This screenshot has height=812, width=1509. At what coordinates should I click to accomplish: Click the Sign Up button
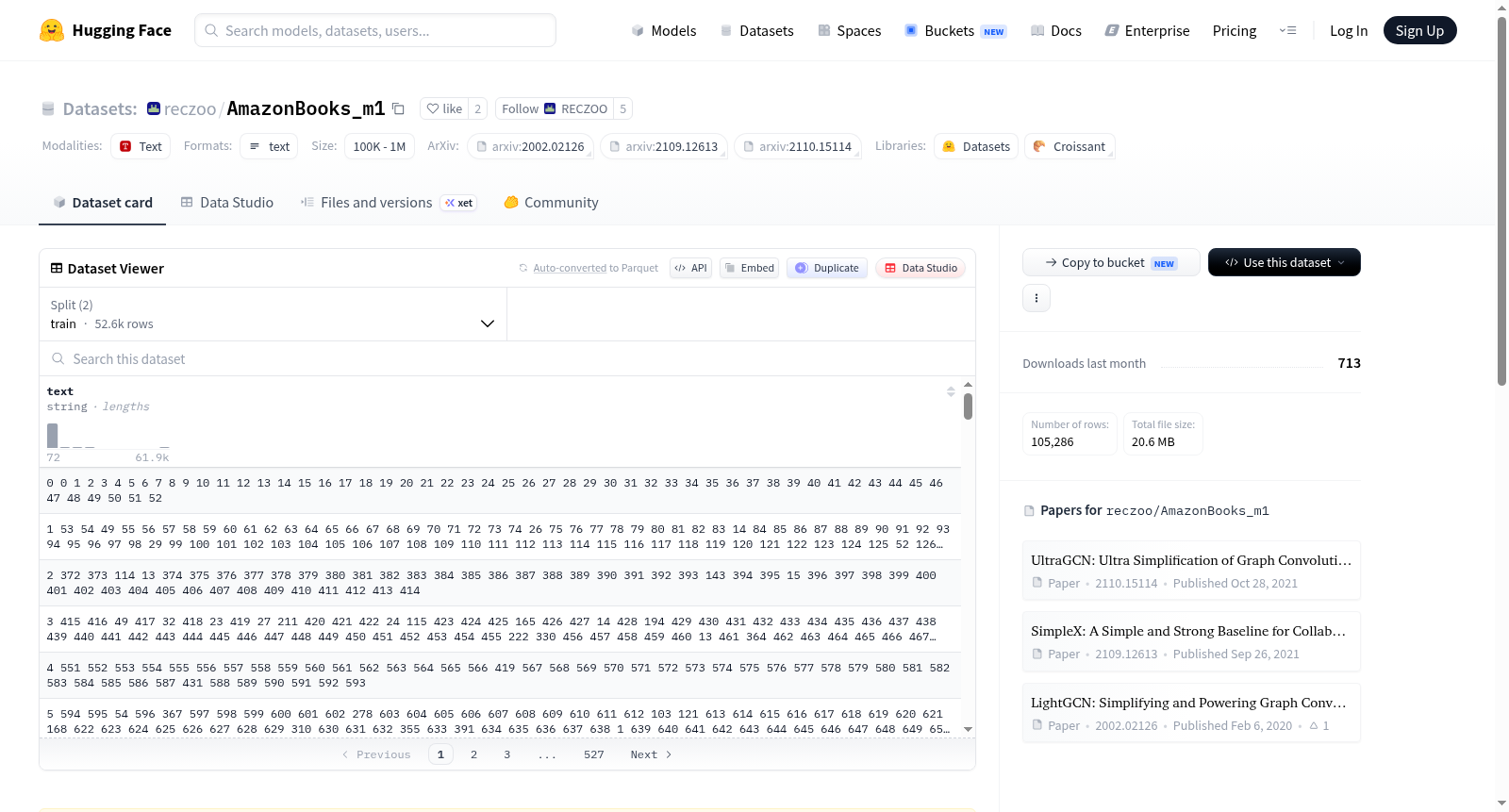coord(1419,31)
